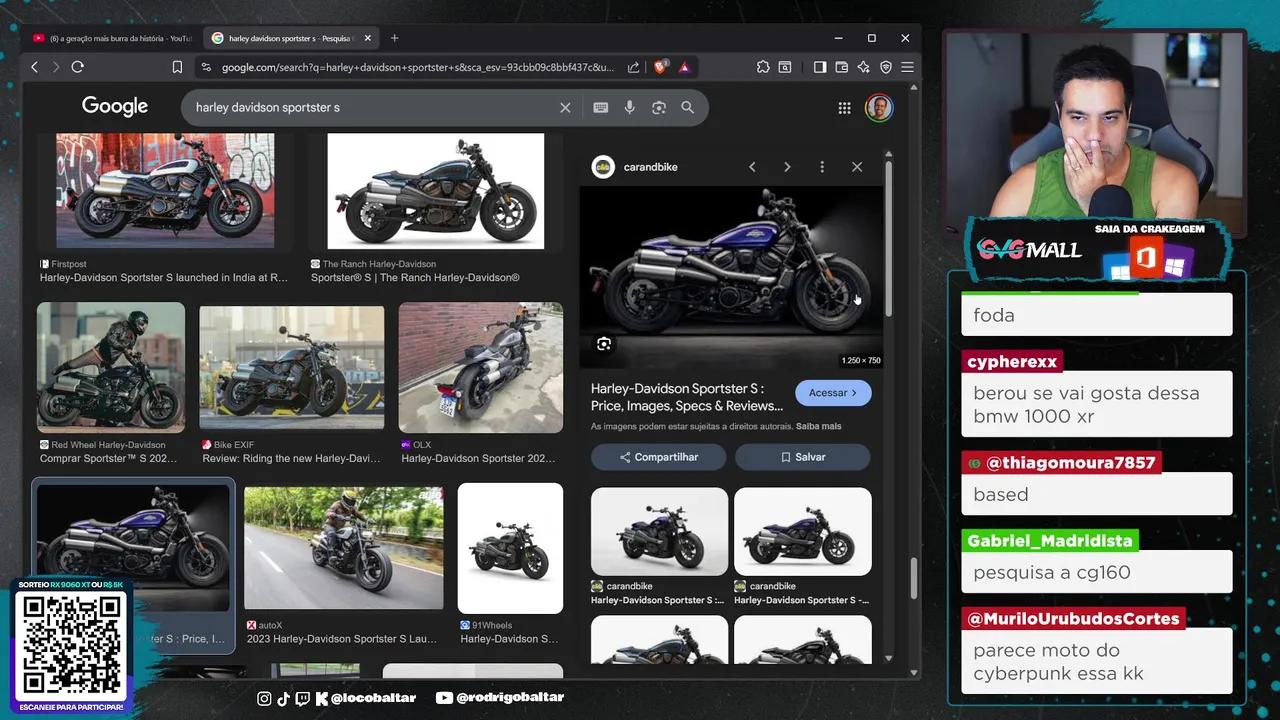
Task: Click the Google logo
Action: [115, 106]
